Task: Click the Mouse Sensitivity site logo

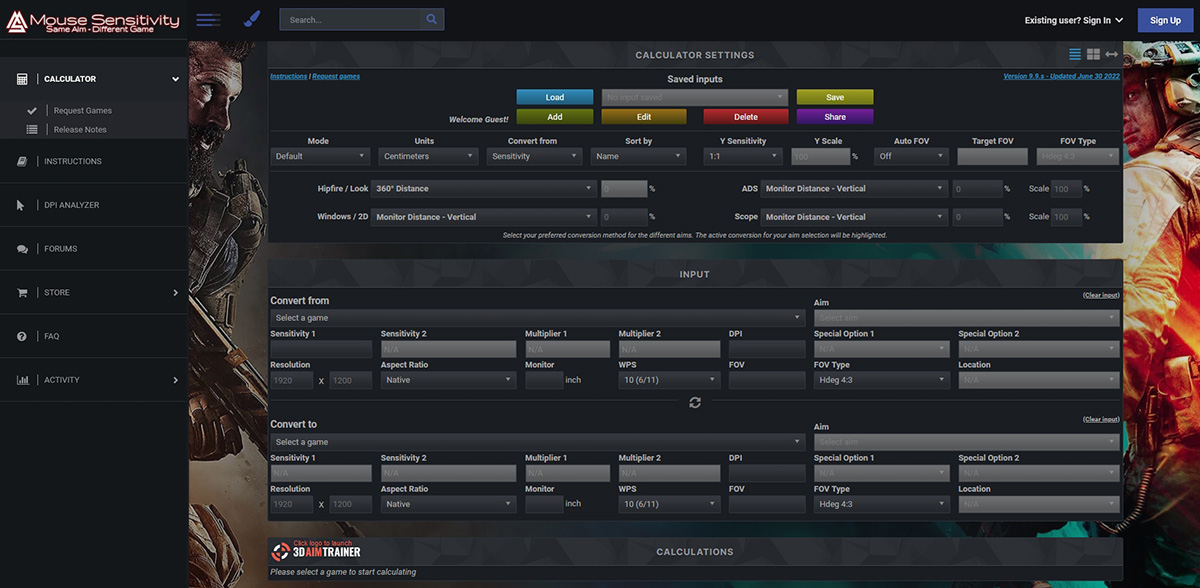Action: click(x=92, y=21)
